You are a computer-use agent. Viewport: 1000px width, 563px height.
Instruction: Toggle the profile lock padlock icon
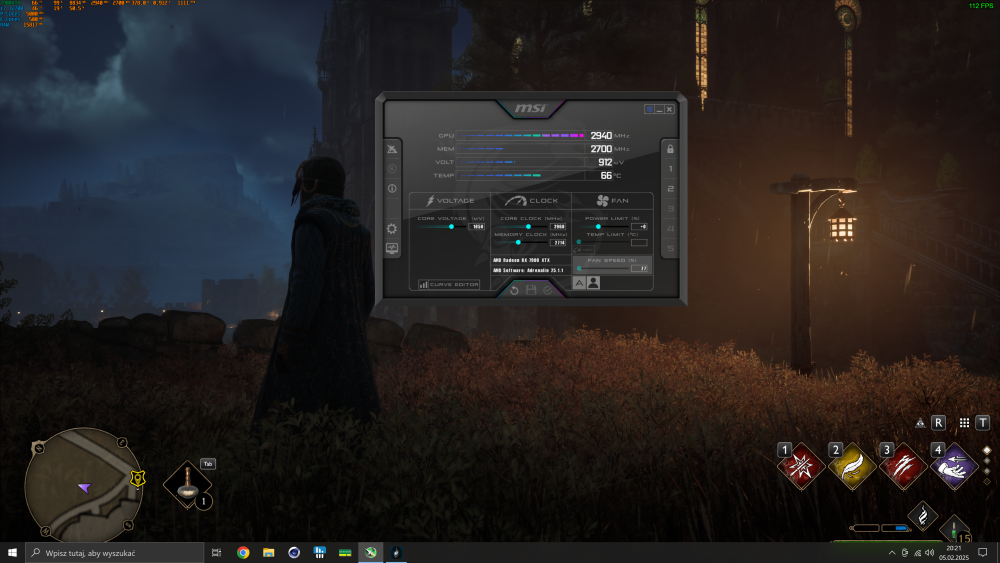tap(670, 149)
